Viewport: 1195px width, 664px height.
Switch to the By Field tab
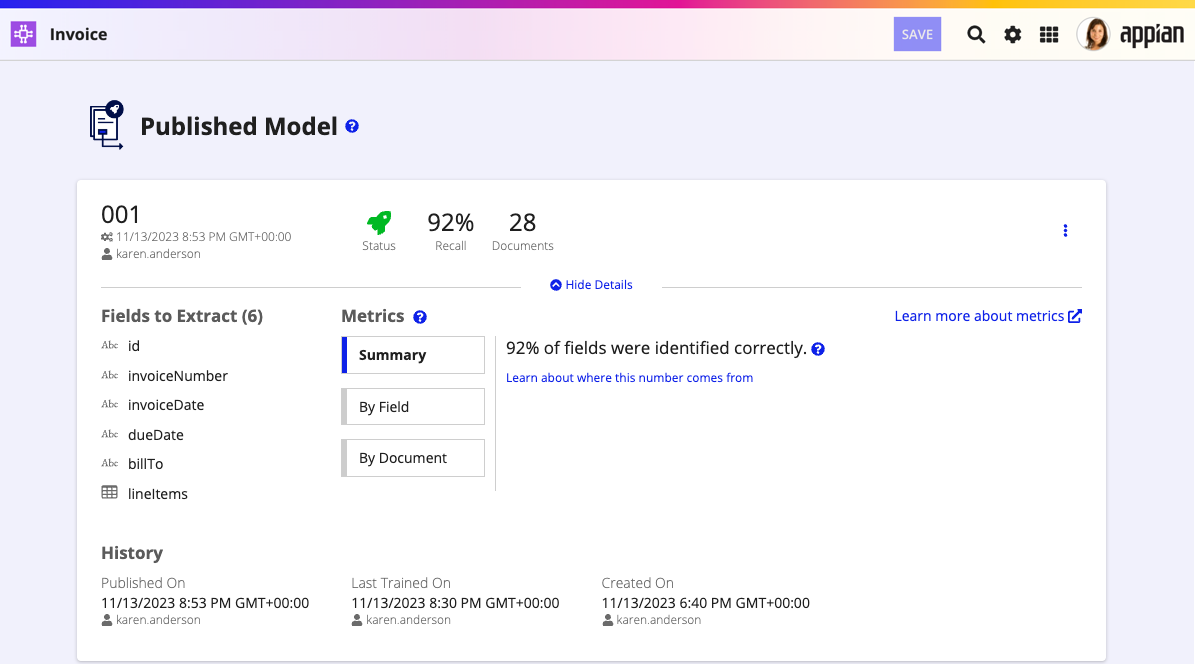pos(413,406)
